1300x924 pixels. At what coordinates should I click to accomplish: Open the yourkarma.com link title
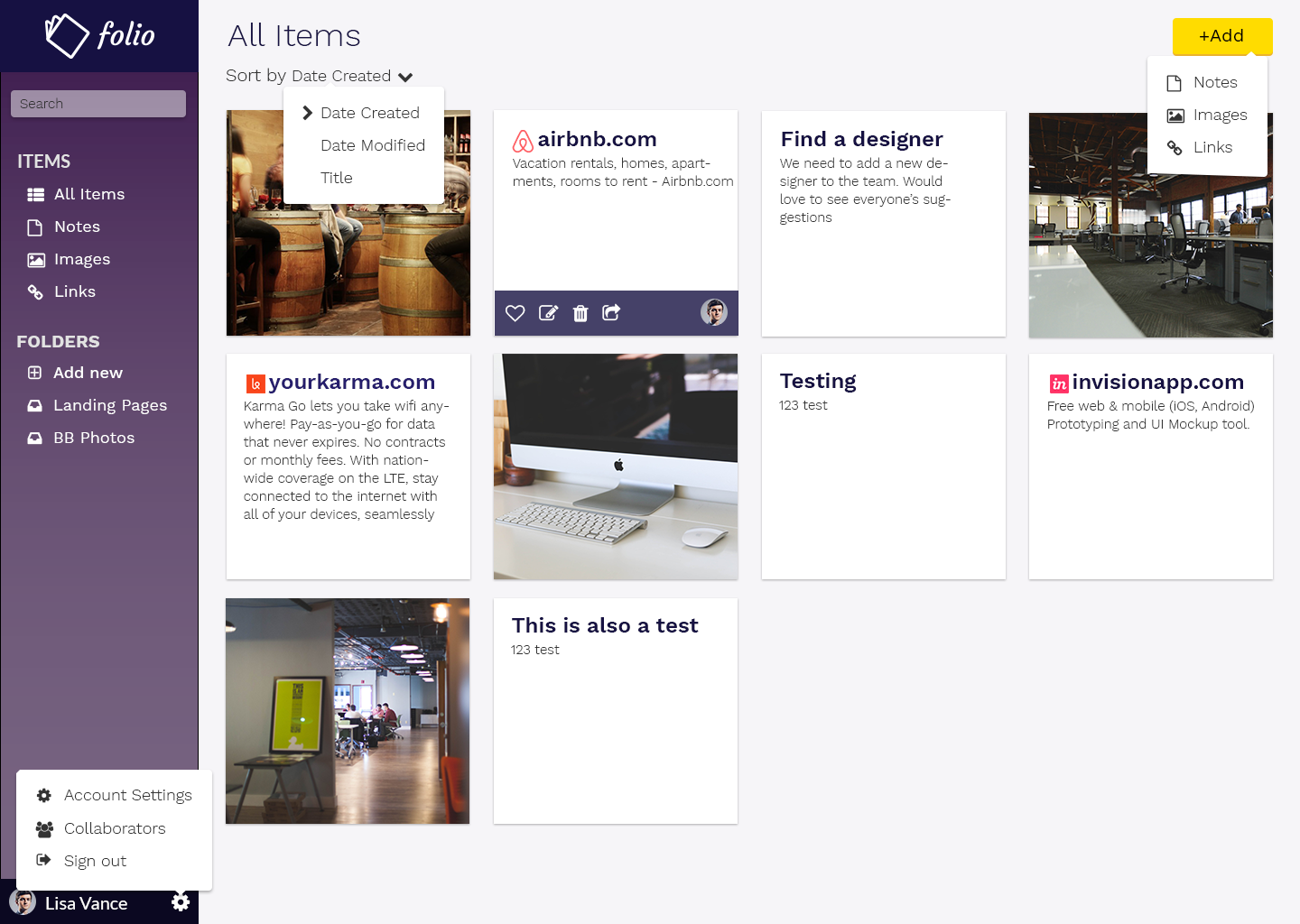(x=352, y=383)
